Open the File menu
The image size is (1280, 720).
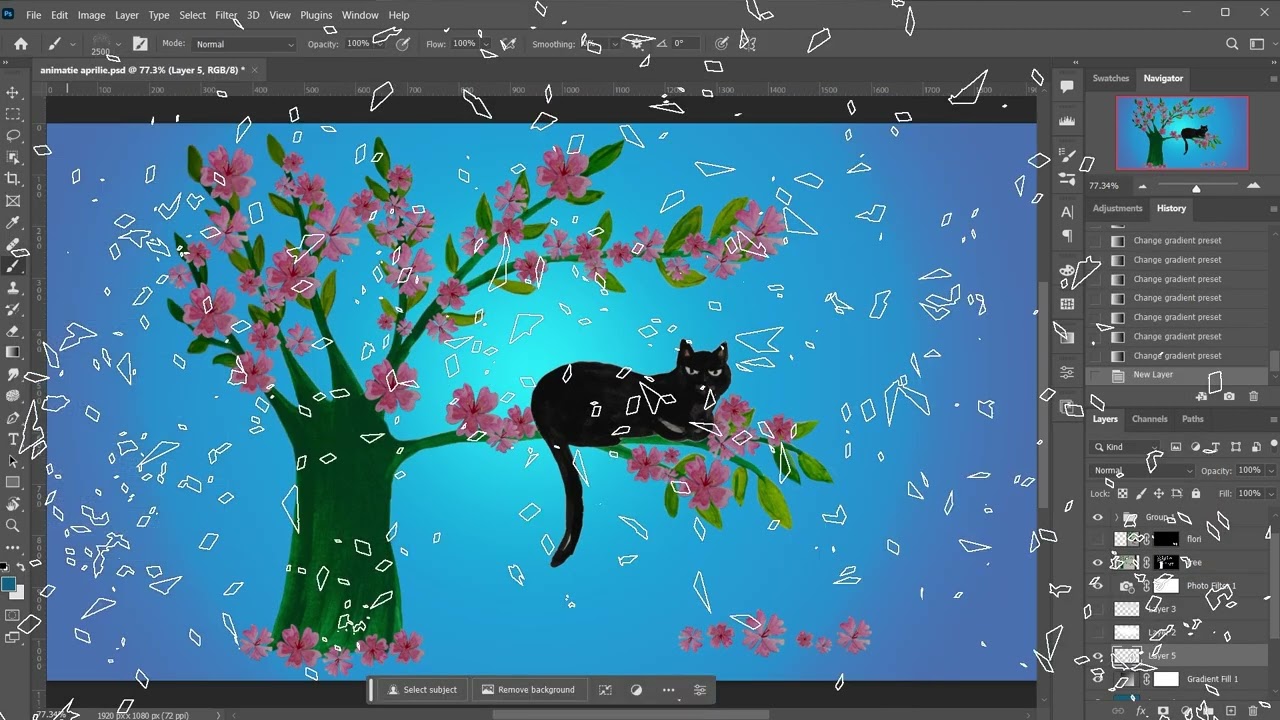point(33,15)
